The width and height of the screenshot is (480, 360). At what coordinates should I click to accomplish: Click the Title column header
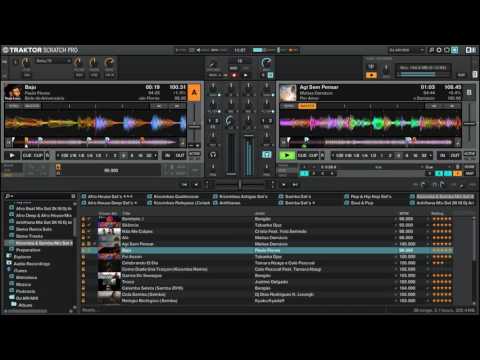click(126, 213)
